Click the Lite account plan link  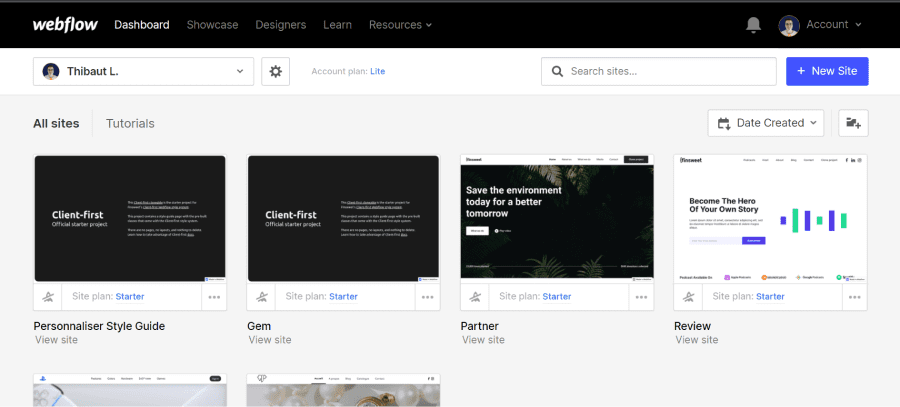point(378,71)
